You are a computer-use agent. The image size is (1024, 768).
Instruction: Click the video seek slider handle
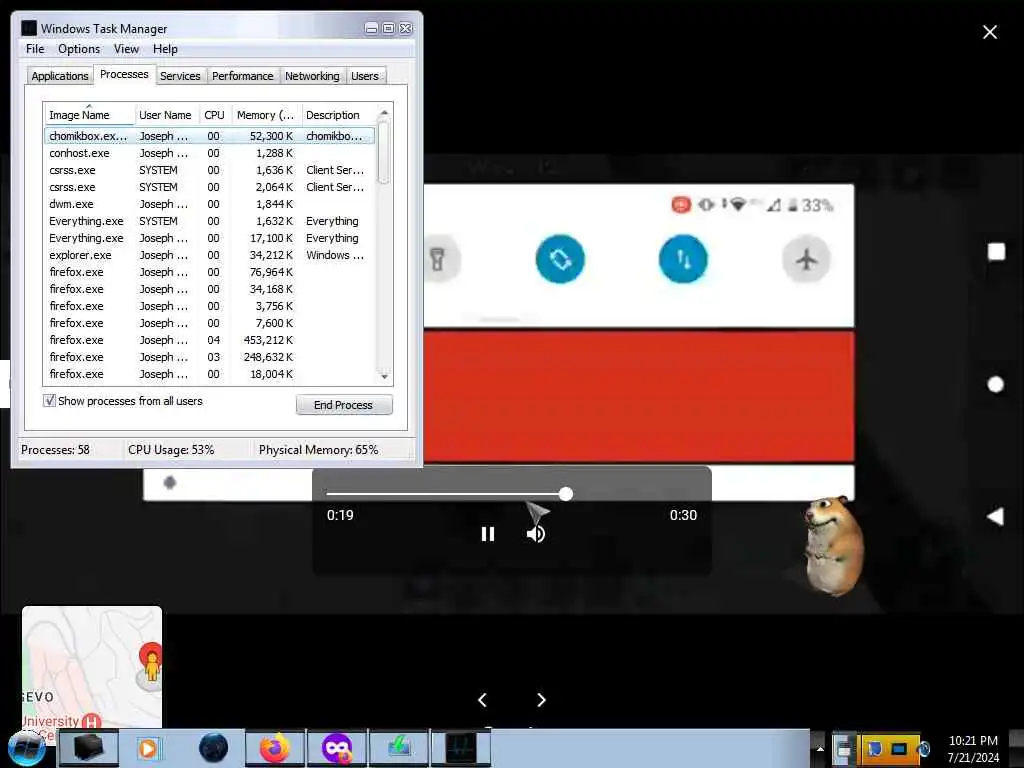566,494
